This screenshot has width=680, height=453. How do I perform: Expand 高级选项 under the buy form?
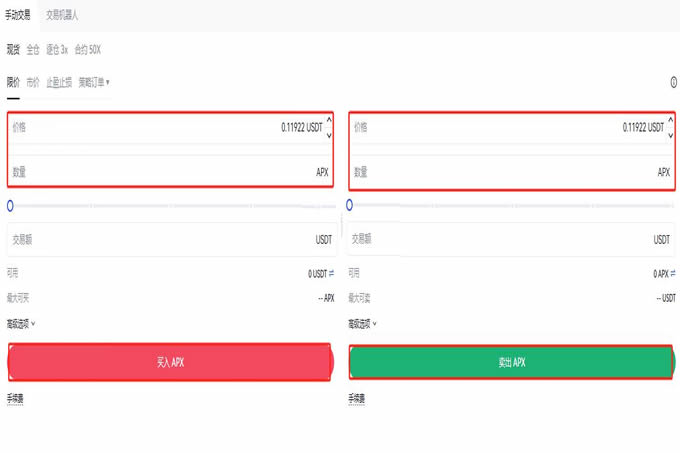tap(21, 323)
